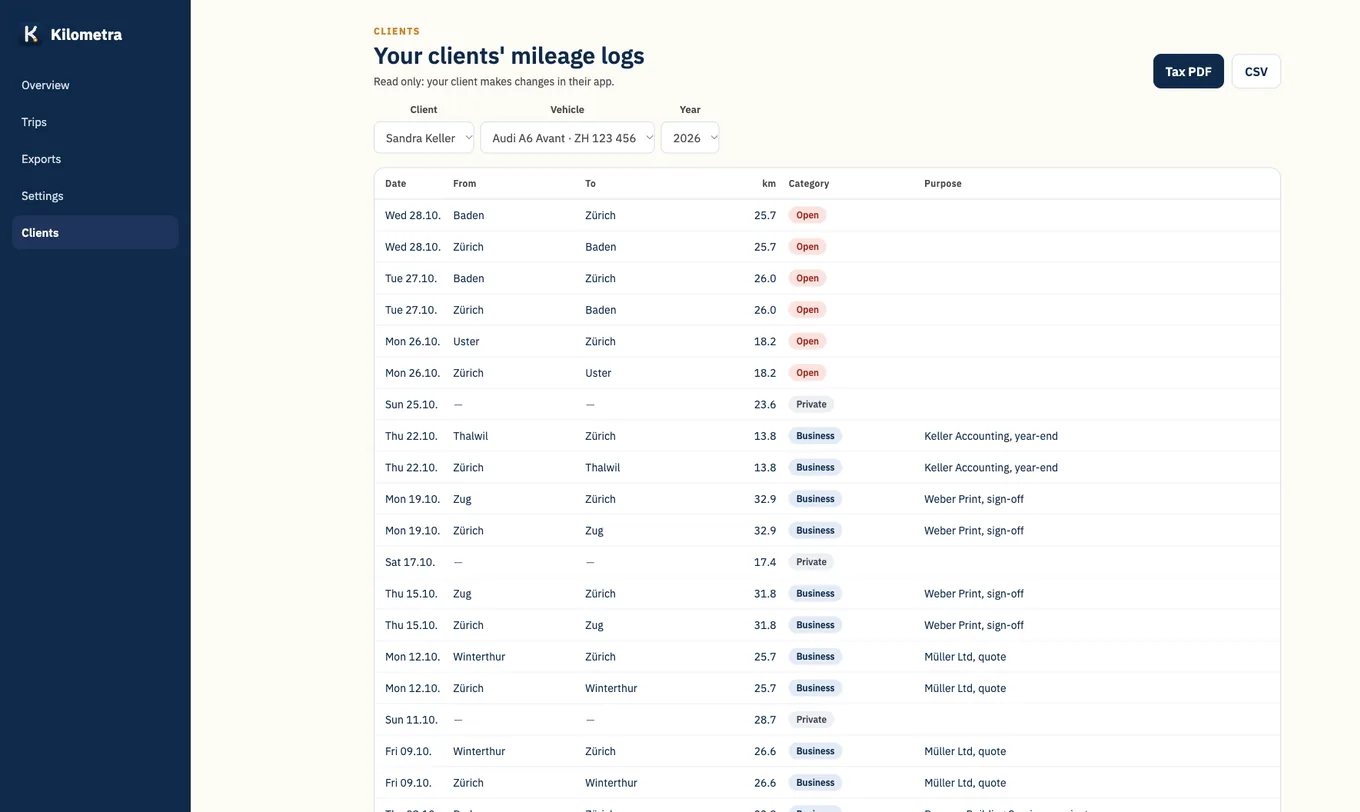The image size is (1360, 812).
Task: Click the 'Your clients' mileage logs' heading
Action: tap(509, 56)
